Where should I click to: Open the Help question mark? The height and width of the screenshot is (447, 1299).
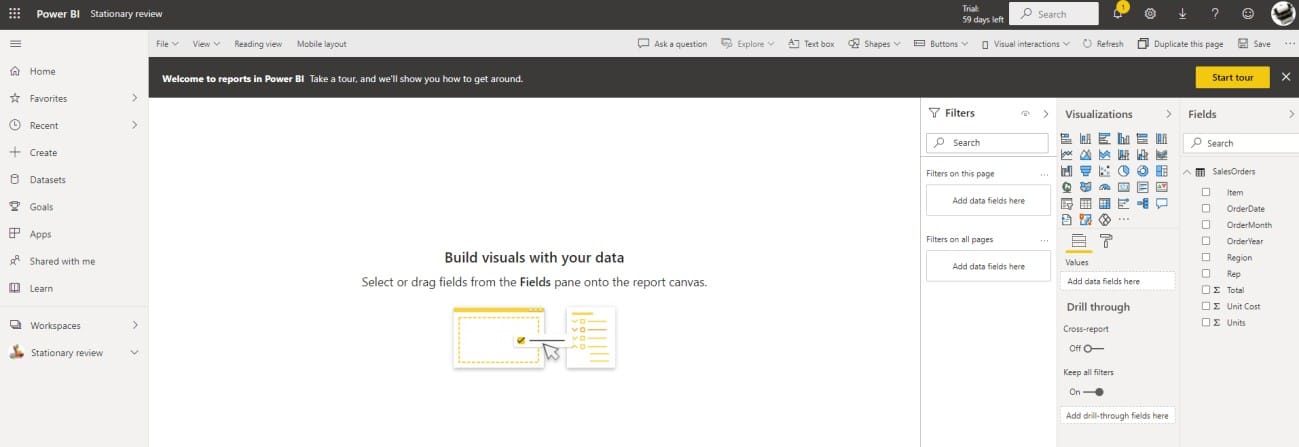tap(1215, 14)
